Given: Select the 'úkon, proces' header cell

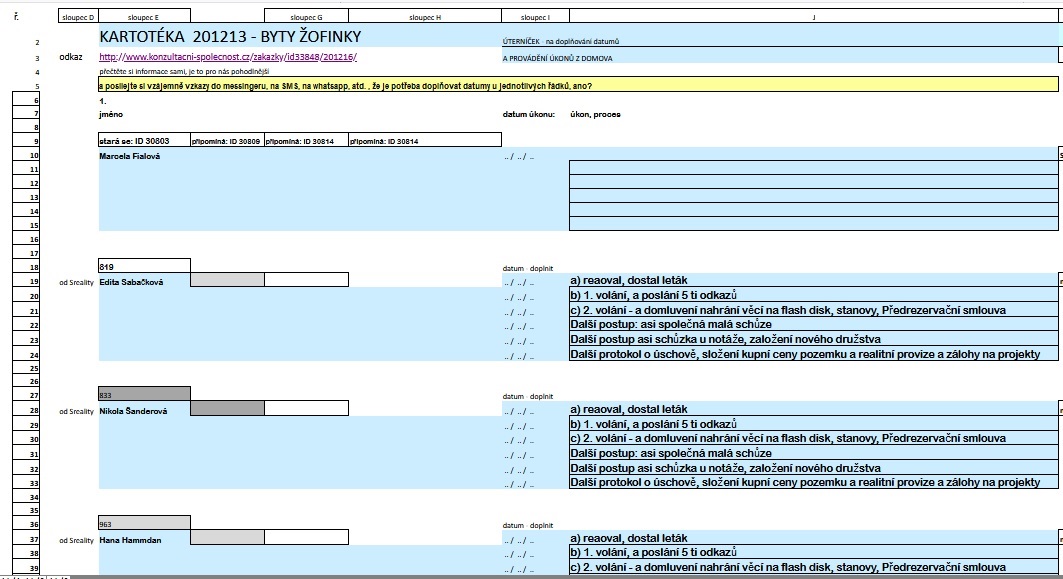Looking at the screenshot, I should click(x=595, y=115).
